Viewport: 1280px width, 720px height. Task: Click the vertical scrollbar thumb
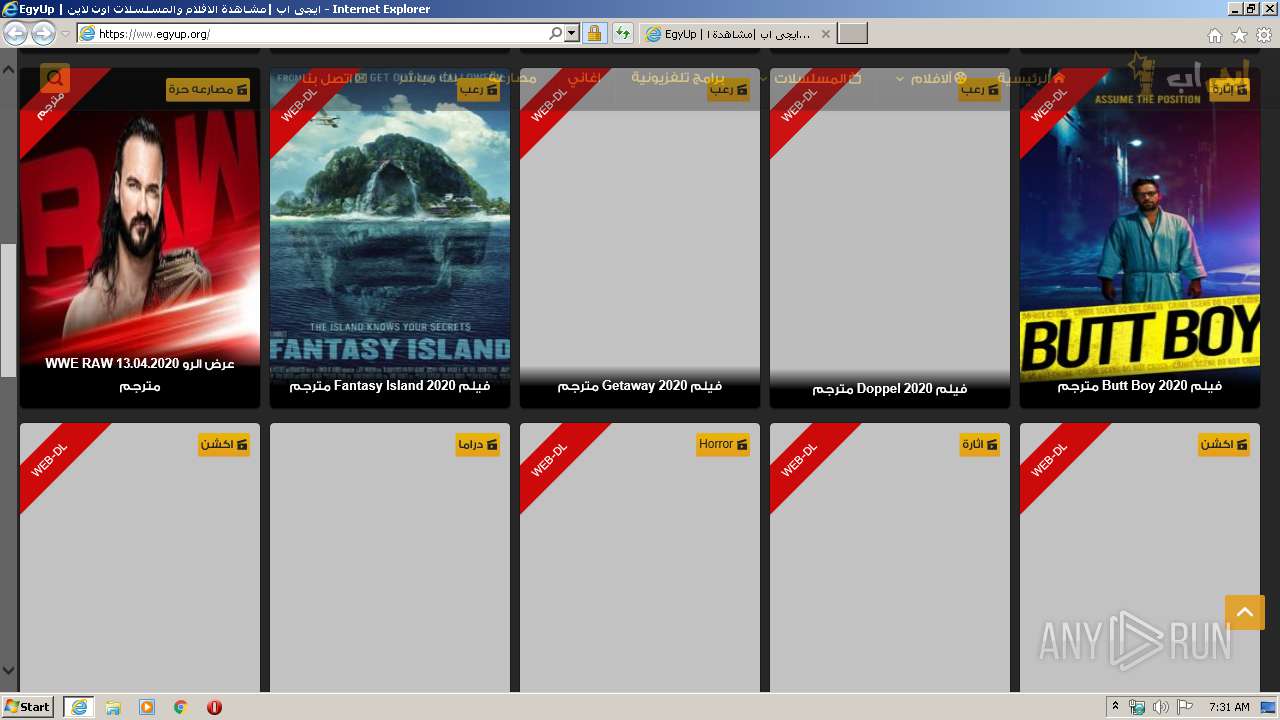[8, 310]
